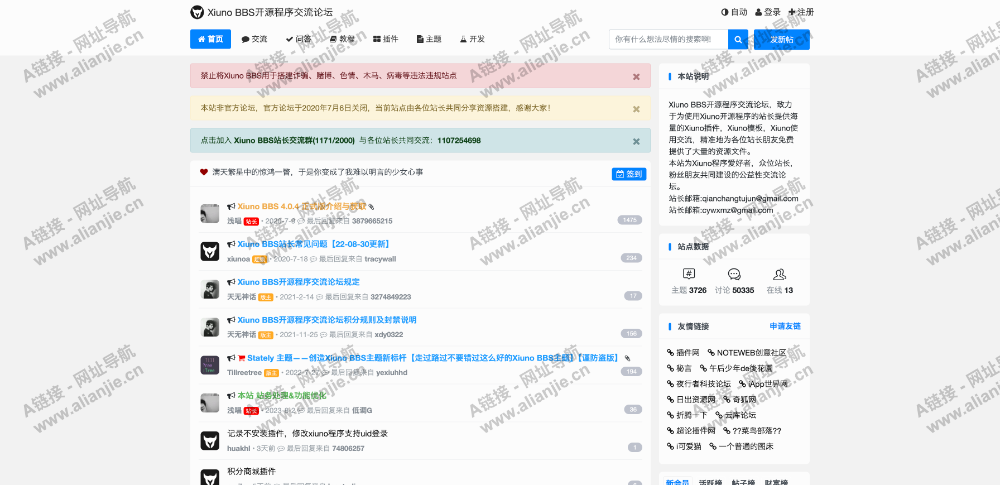Click the 登录 login link
1000x485 pixels.
tap(768, 12)
